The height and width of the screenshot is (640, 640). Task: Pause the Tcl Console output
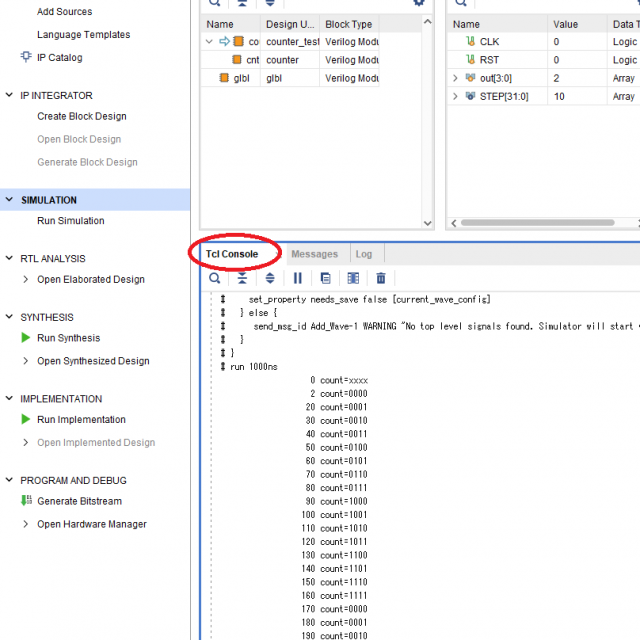298,278
